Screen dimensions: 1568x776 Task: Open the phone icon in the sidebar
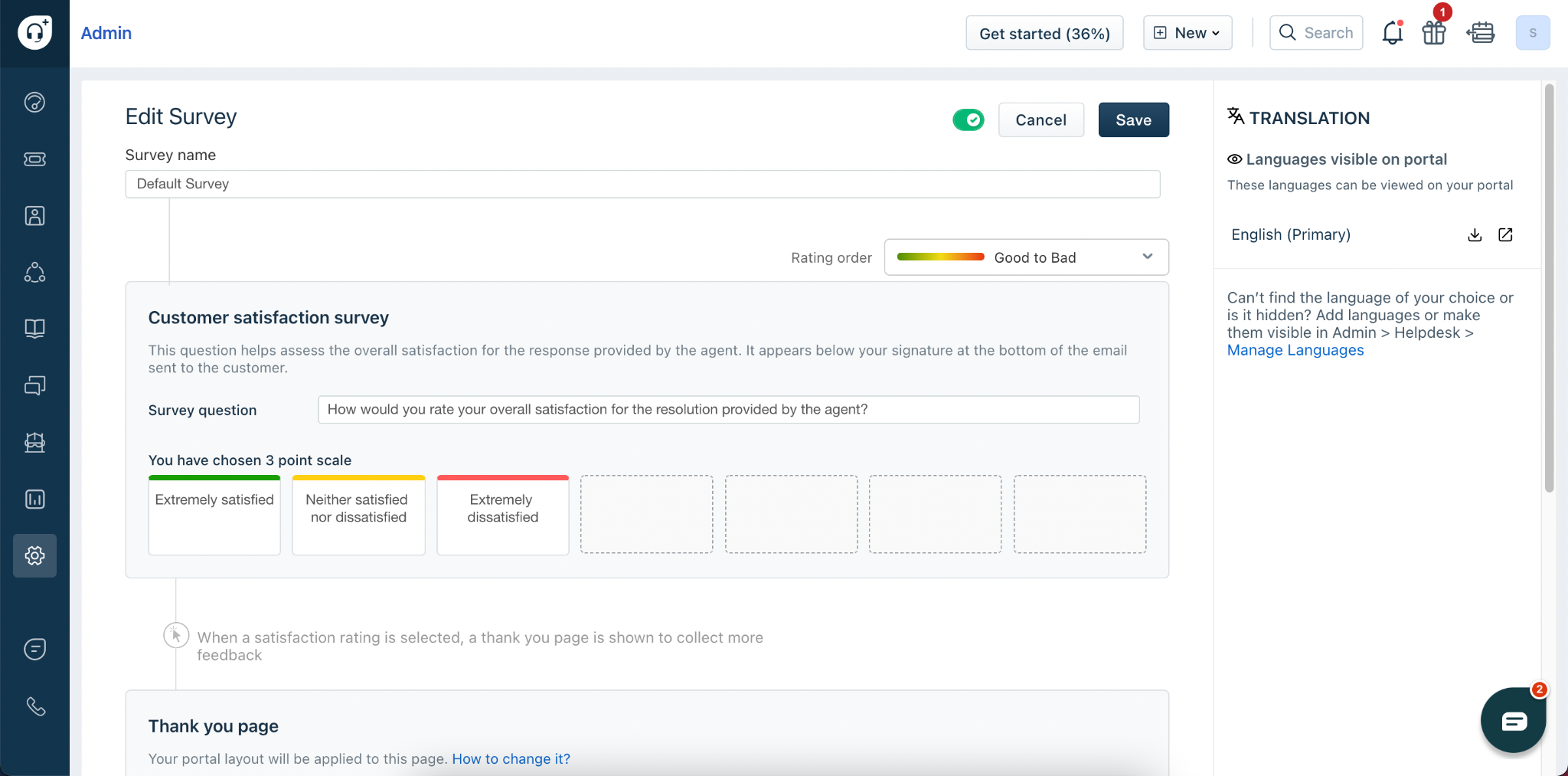(x=35, y=706)
